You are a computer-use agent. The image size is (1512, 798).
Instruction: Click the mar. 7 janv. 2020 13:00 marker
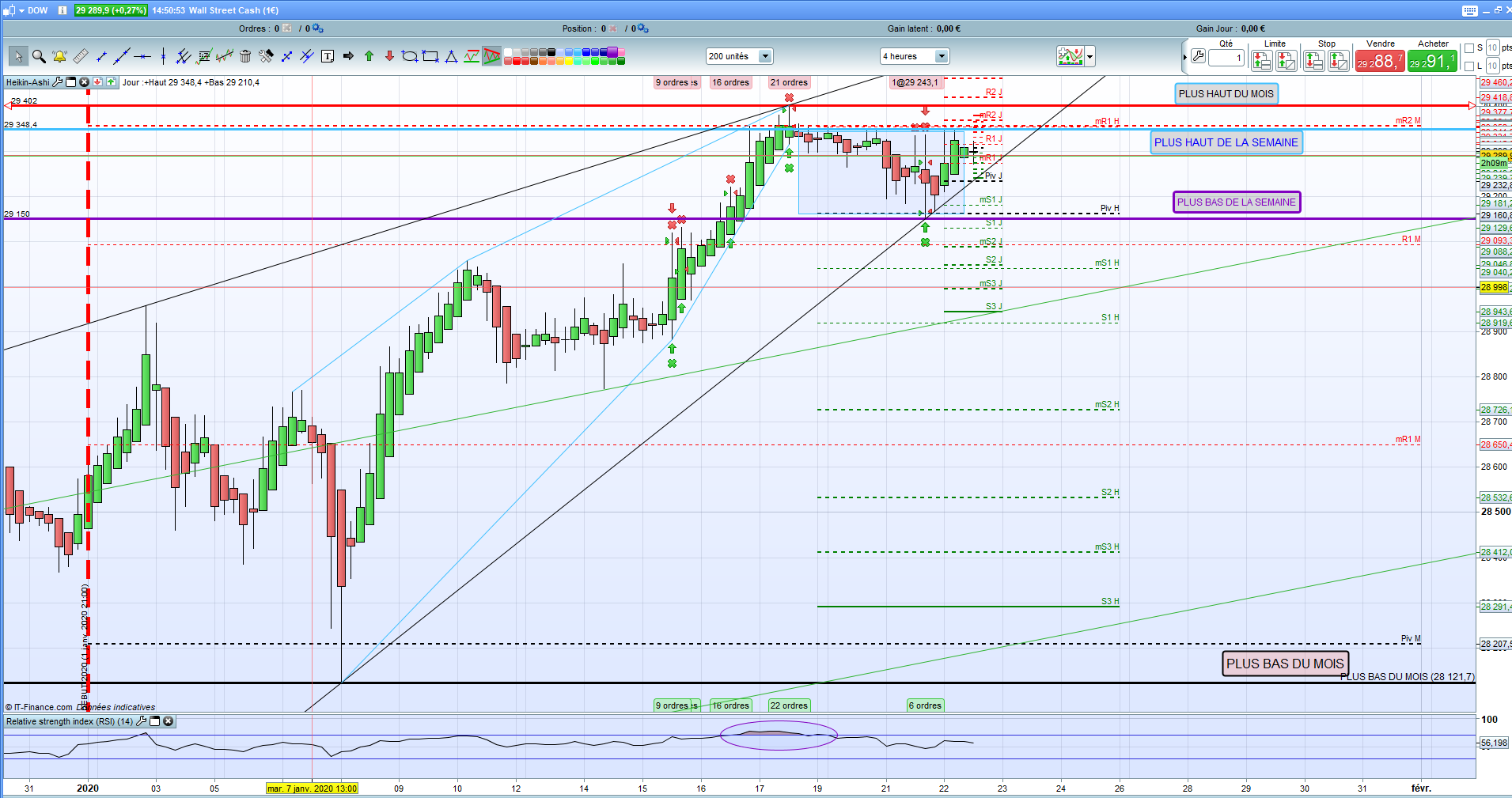pos(312,788)
